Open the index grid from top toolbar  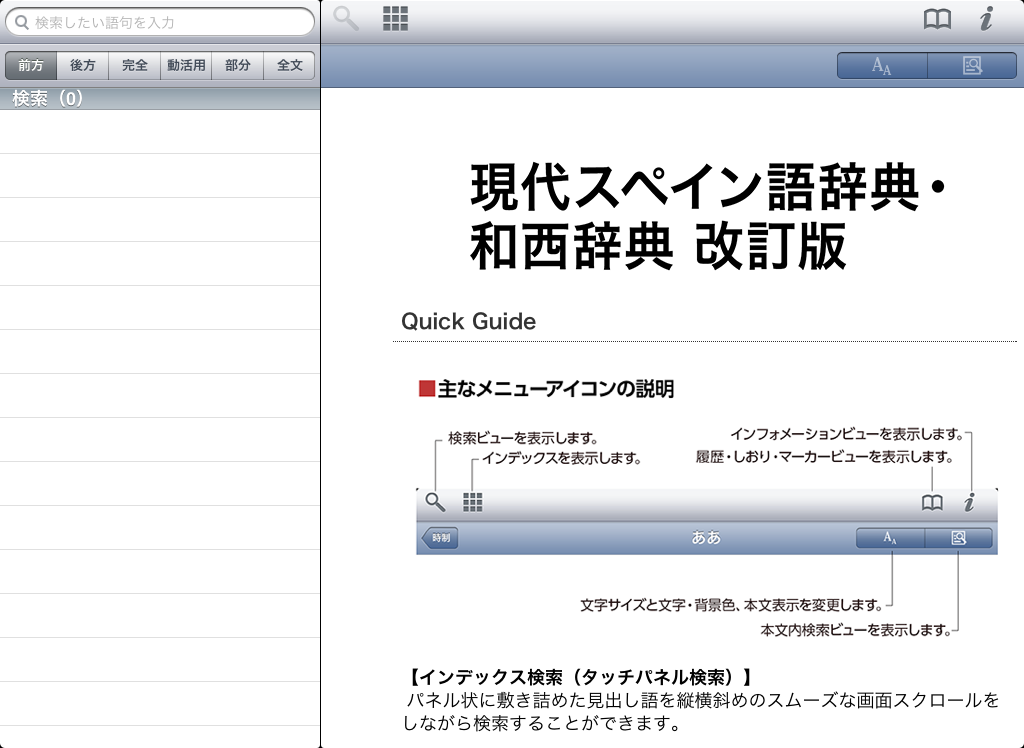[396, 19]
